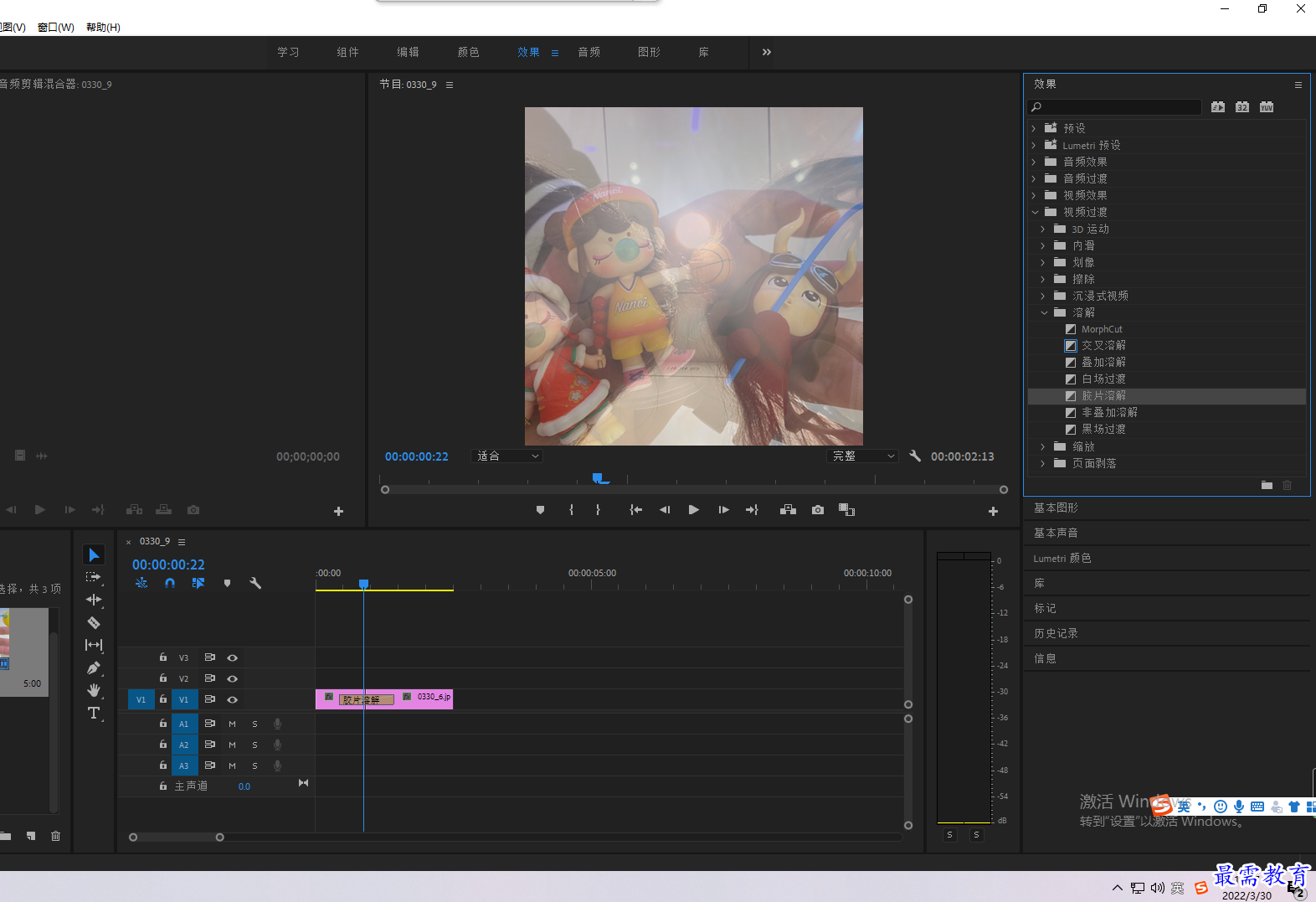Mute audio track A1
The width and height of the screenshot is (1316, 902).
[x=232, y=724]
